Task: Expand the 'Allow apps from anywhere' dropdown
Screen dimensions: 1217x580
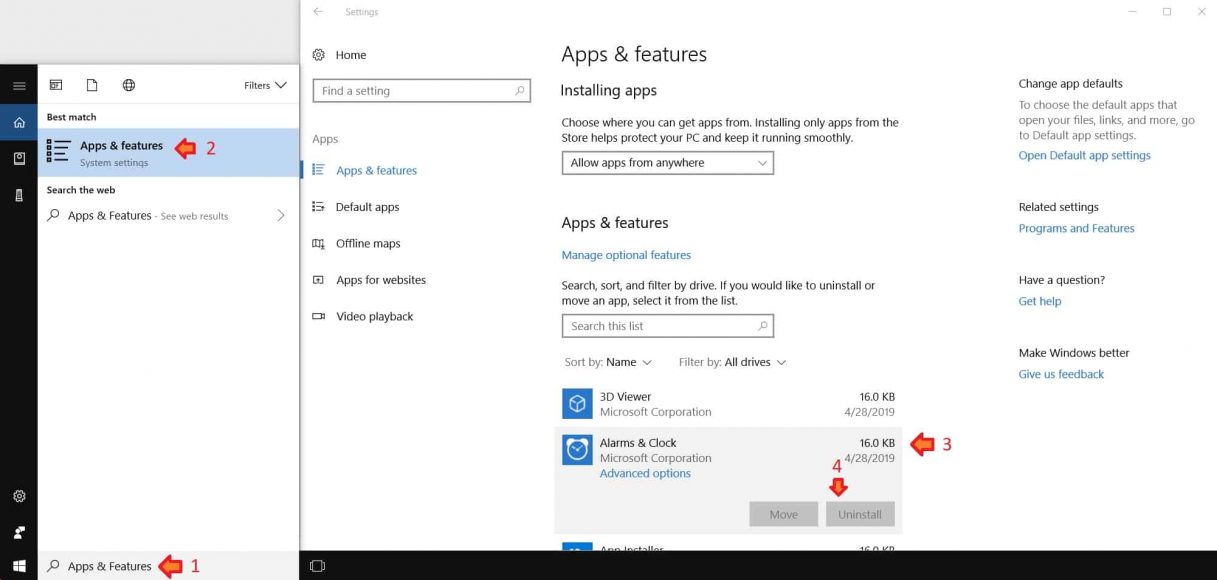Action: click(667, 162)
